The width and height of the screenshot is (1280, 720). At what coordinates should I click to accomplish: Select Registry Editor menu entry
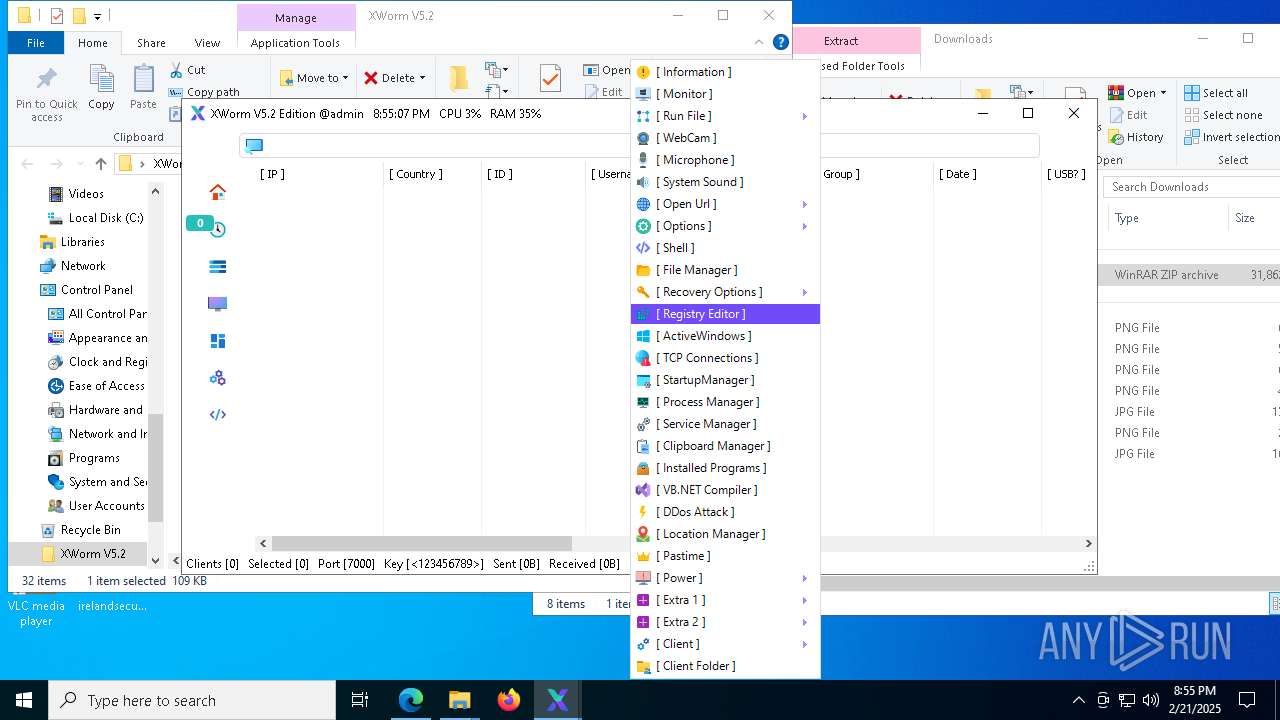coord(725,314)
